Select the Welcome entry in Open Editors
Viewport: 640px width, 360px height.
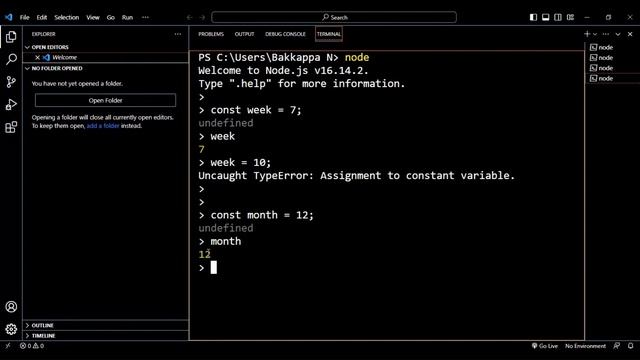[105, 58]
